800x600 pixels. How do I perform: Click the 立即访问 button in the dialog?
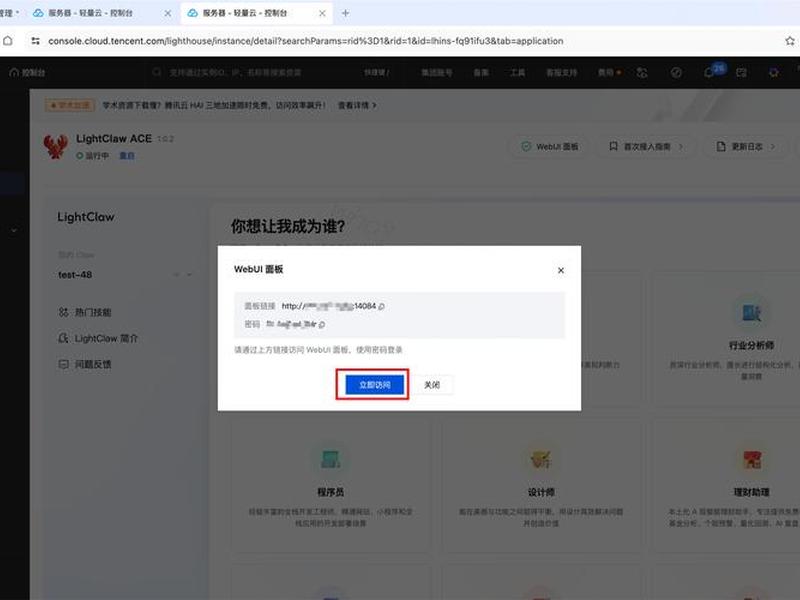374,385
